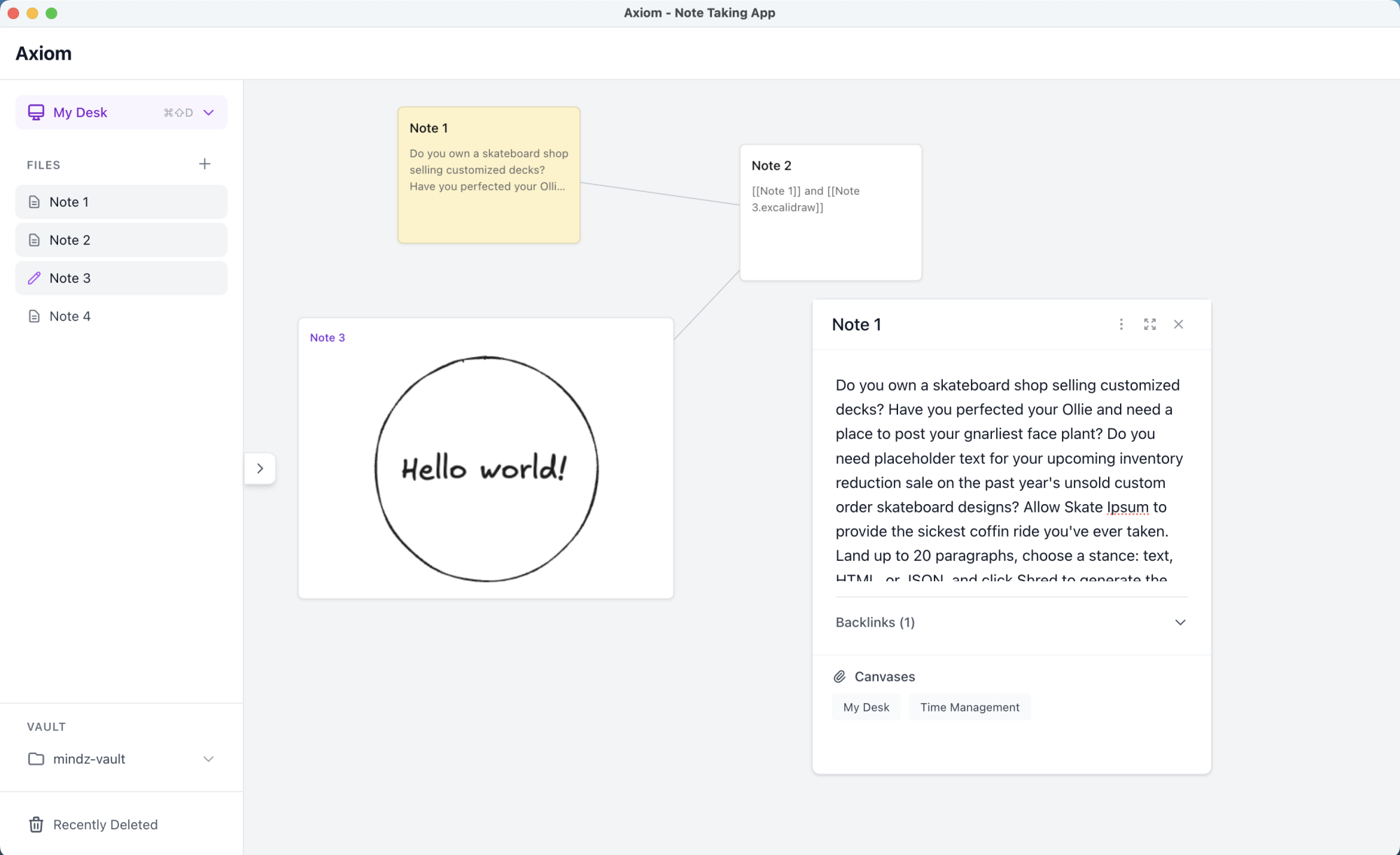Click the plus icon to add a file
This screenshot has width=1400, height=855.
204,164
